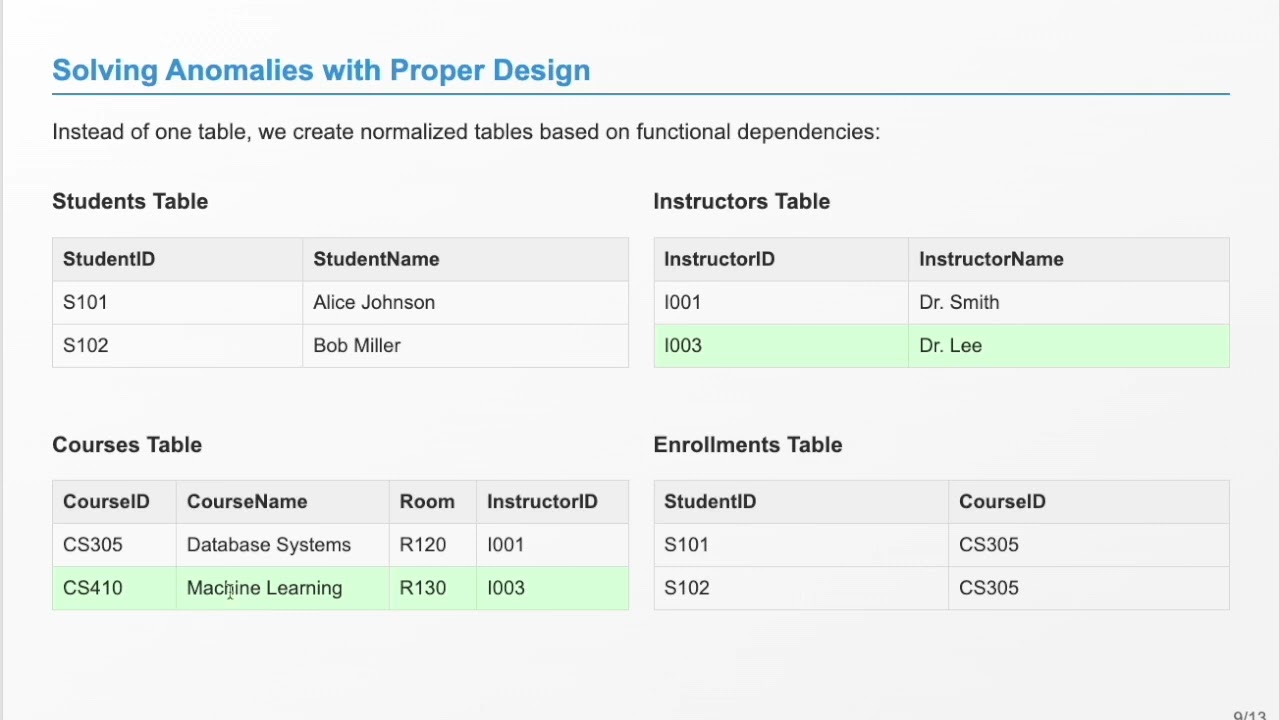Click the 'Students Table' heading
Screen dimensions: 1280x720
130,201
